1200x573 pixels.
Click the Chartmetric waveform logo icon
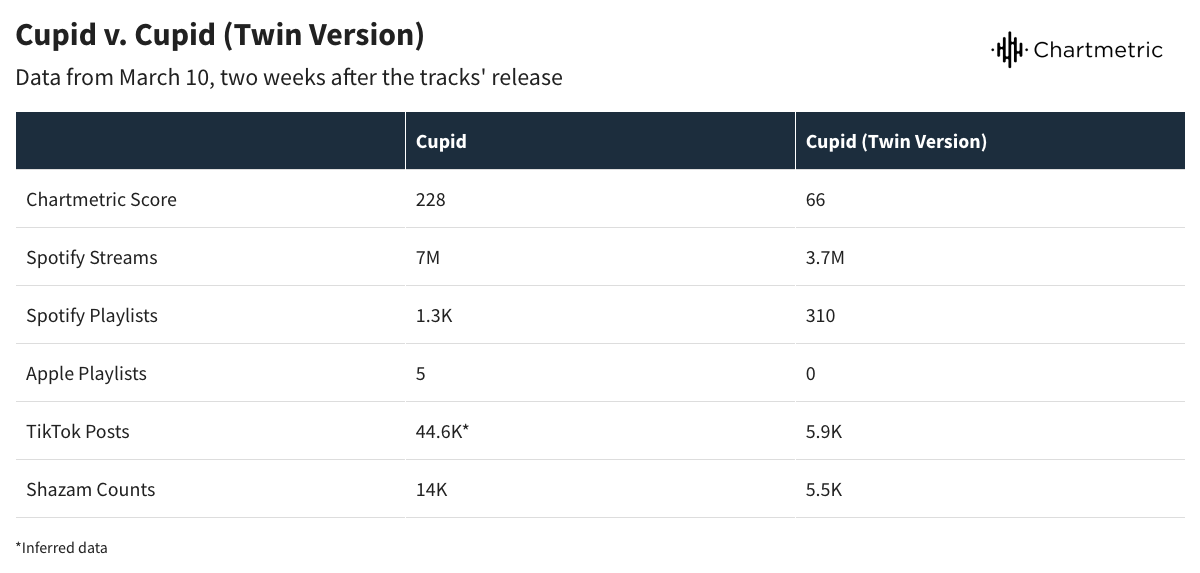click(x=1009, y=49)
